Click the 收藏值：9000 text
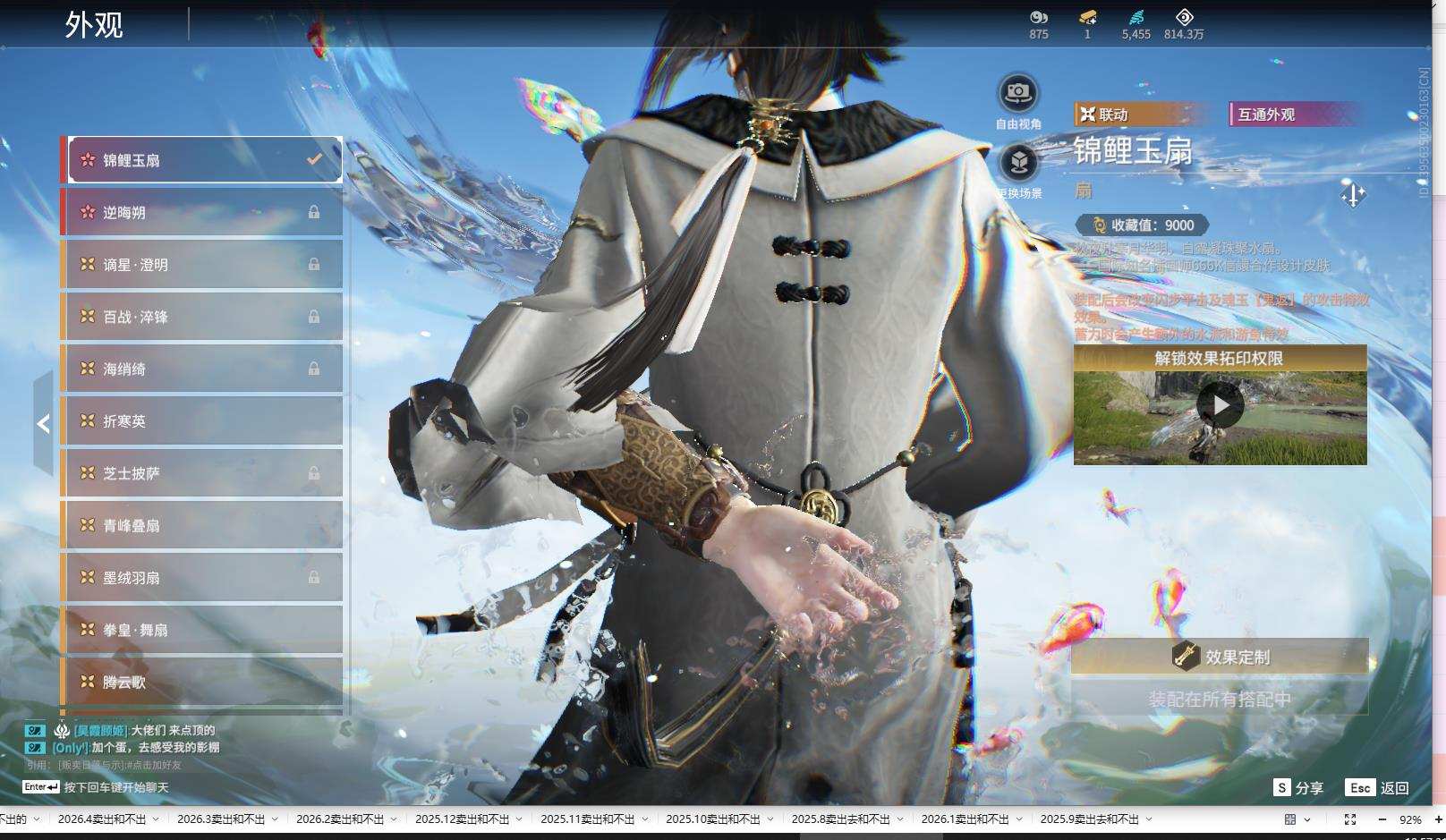1446x840 pixels. (x=1153, y=225)
